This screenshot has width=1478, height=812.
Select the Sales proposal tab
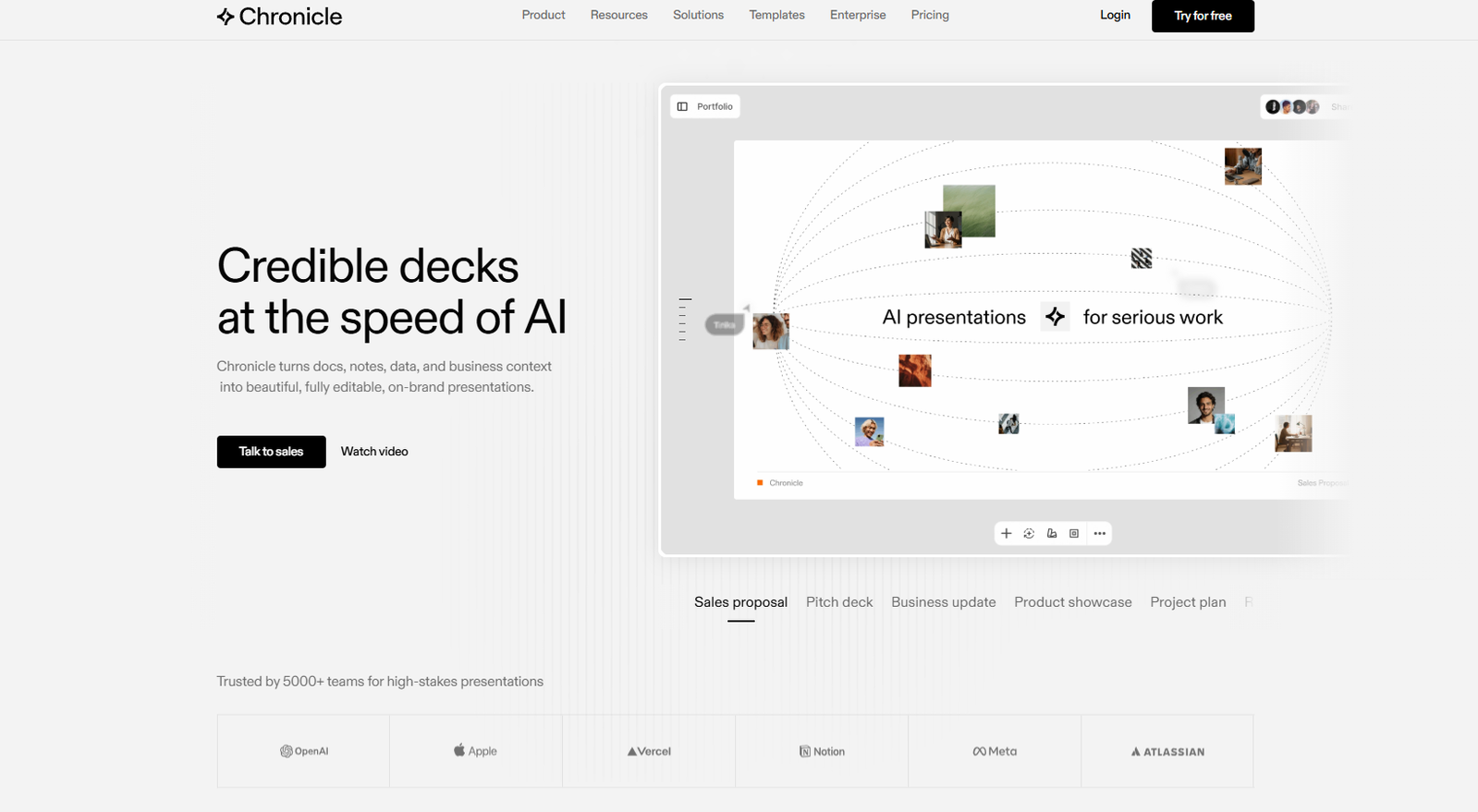(740, 602)
